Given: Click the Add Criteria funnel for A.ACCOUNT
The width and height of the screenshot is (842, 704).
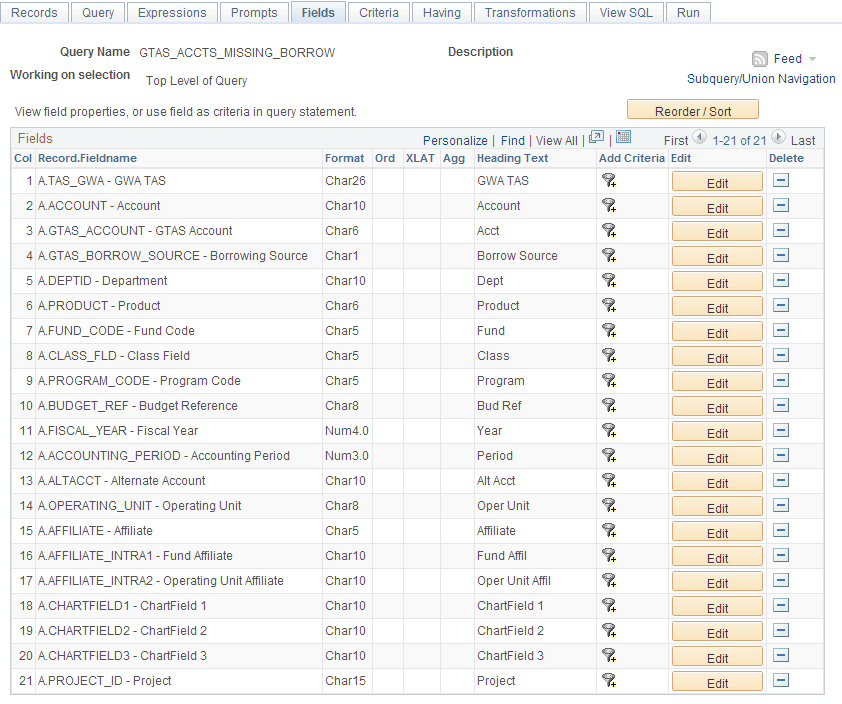Looking at the screenshot, I should click(610, 206).
